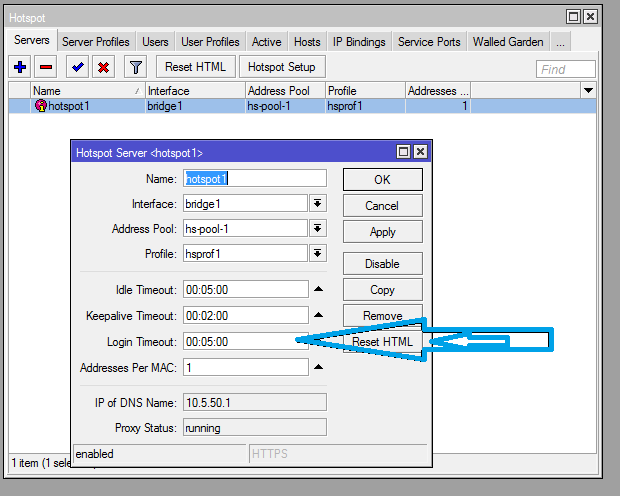
Task: Sort by Address Pool column header
Action: 285,91
